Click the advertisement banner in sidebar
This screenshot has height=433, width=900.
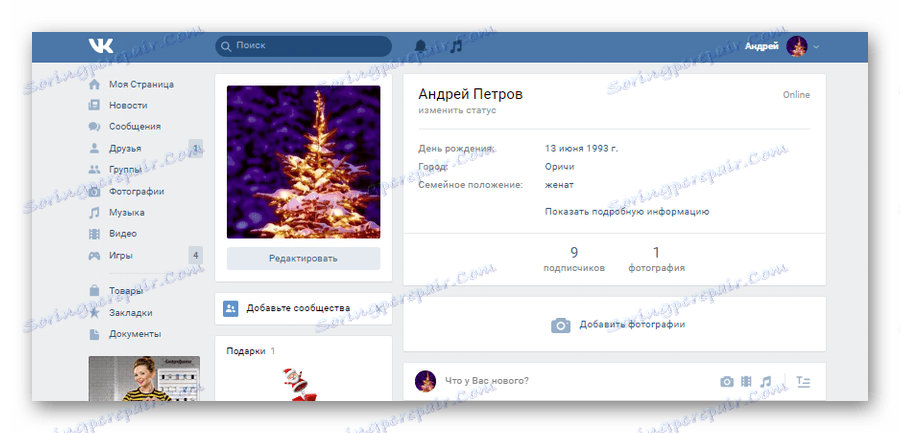tap(144, 378)
